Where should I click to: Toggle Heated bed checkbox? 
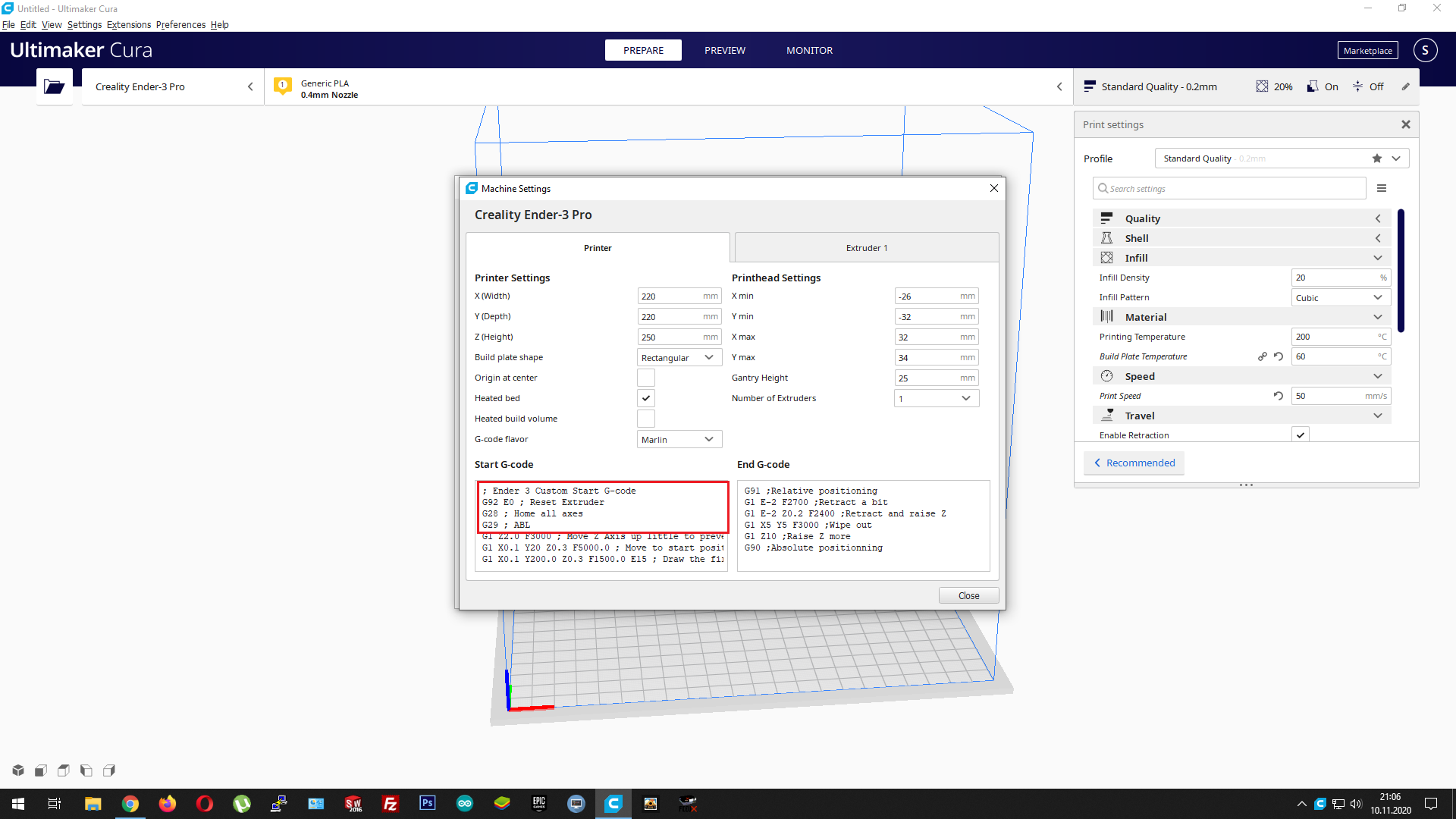click(646, 398)
